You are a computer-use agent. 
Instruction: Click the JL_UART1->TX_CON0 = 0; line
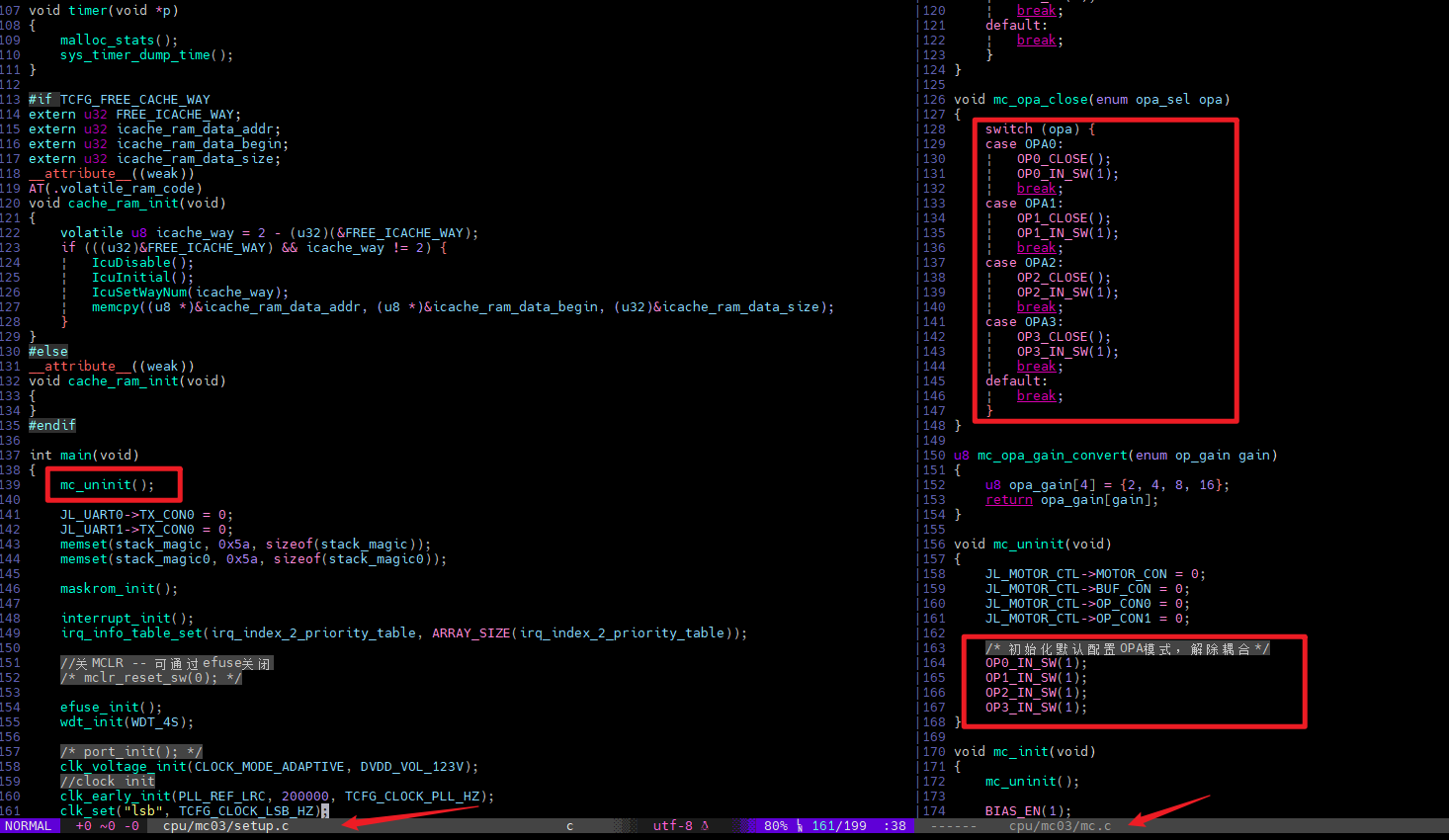tap(147, 530)
